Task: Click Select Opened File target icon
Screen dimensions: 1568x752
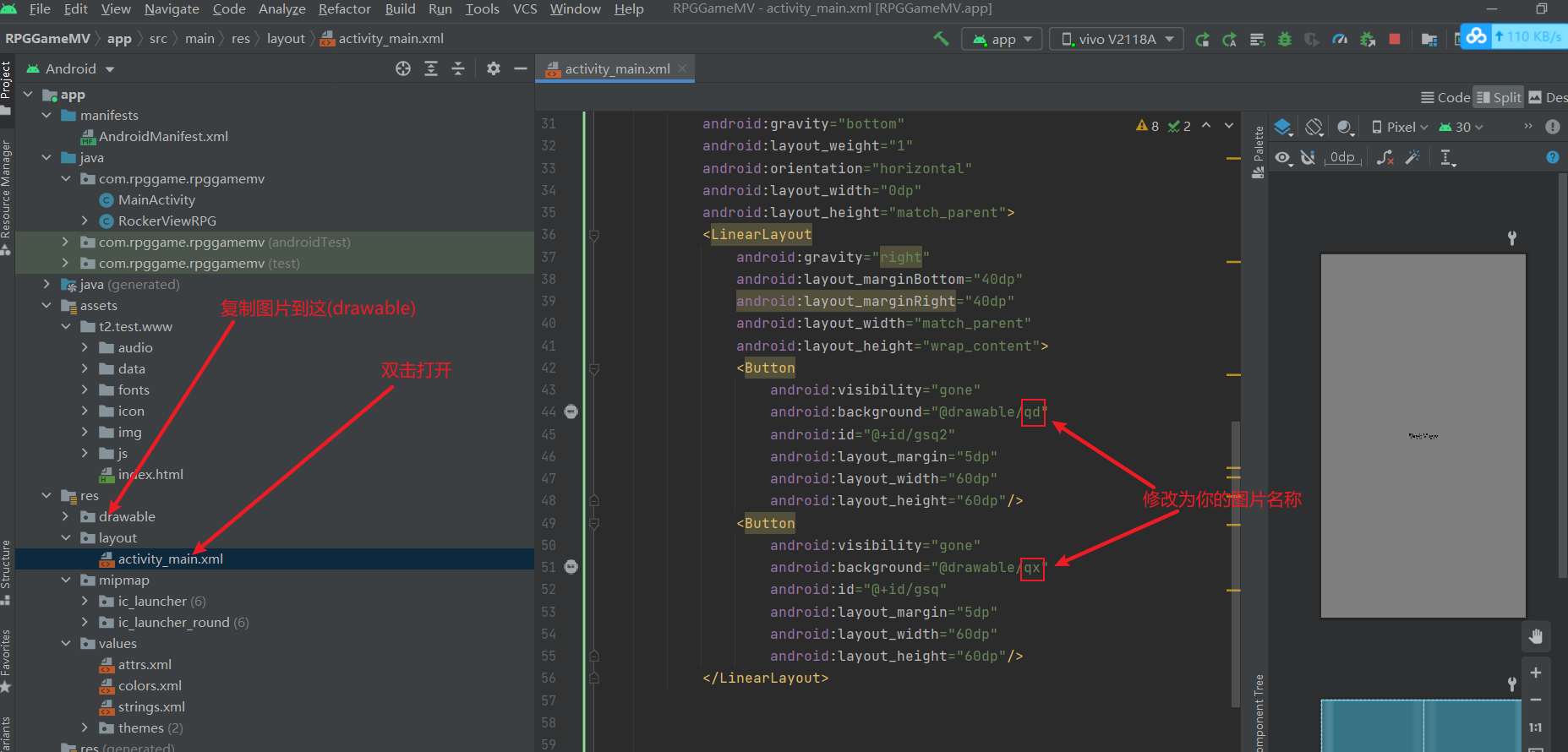Action: (x=403, y=68)
